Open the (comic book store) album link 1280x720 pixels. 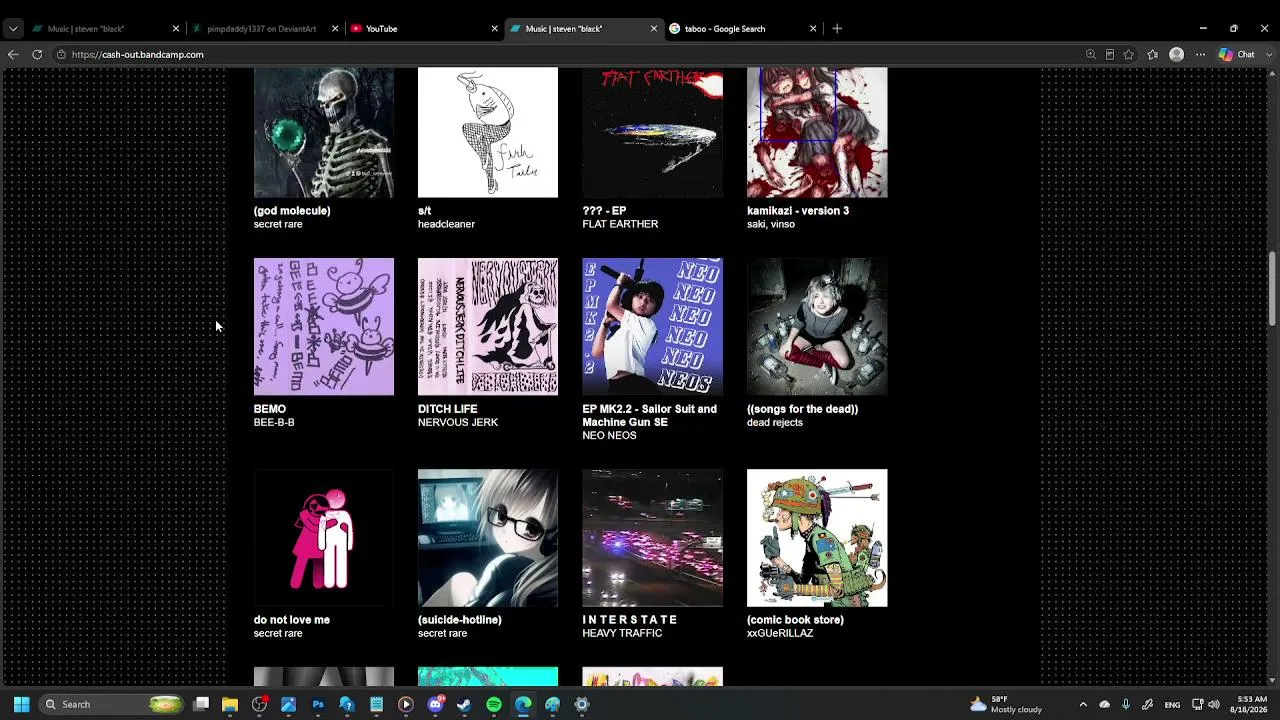[x=795, y=620]
